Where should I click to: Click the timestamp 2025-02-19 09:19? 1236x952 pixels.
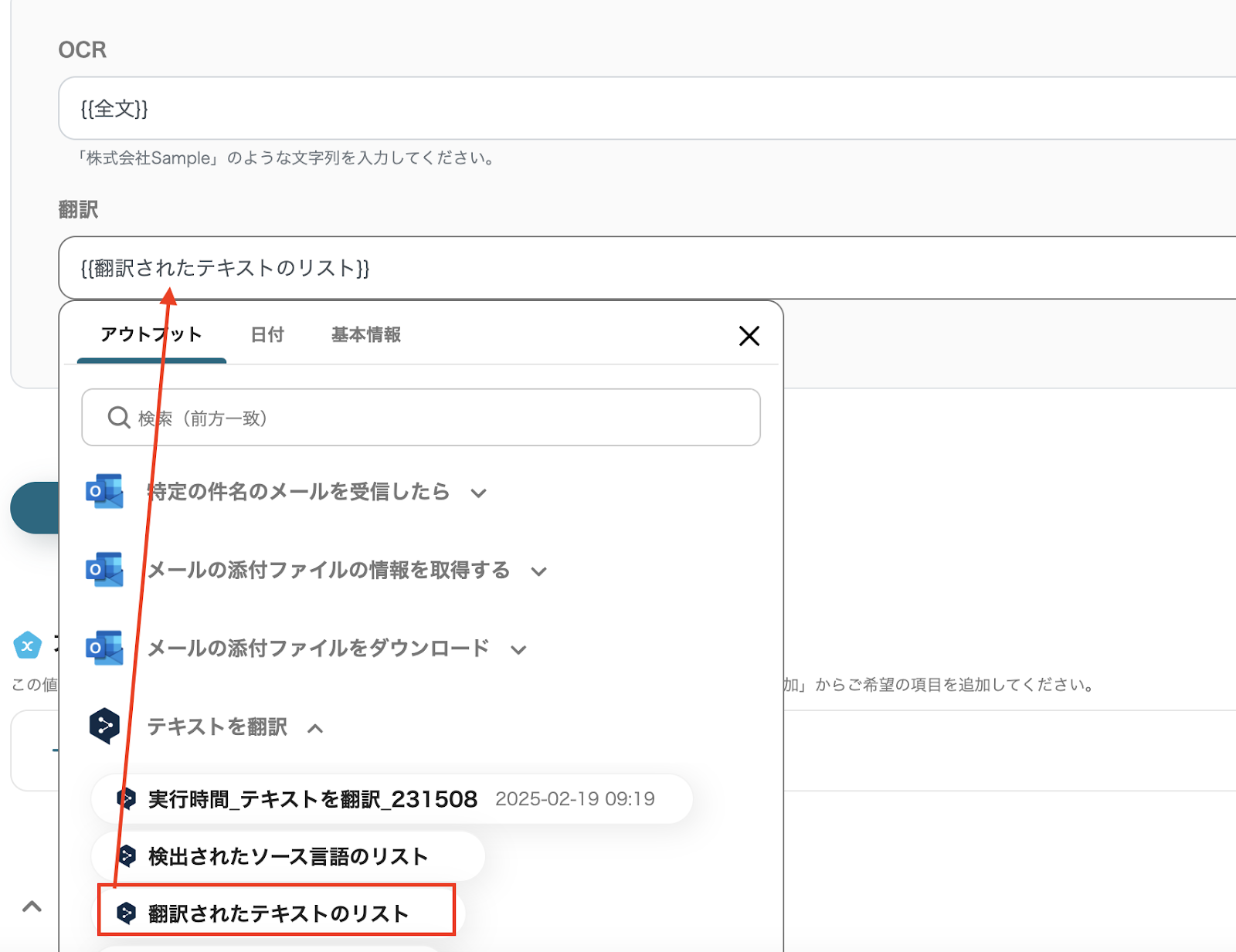(575, 798)
